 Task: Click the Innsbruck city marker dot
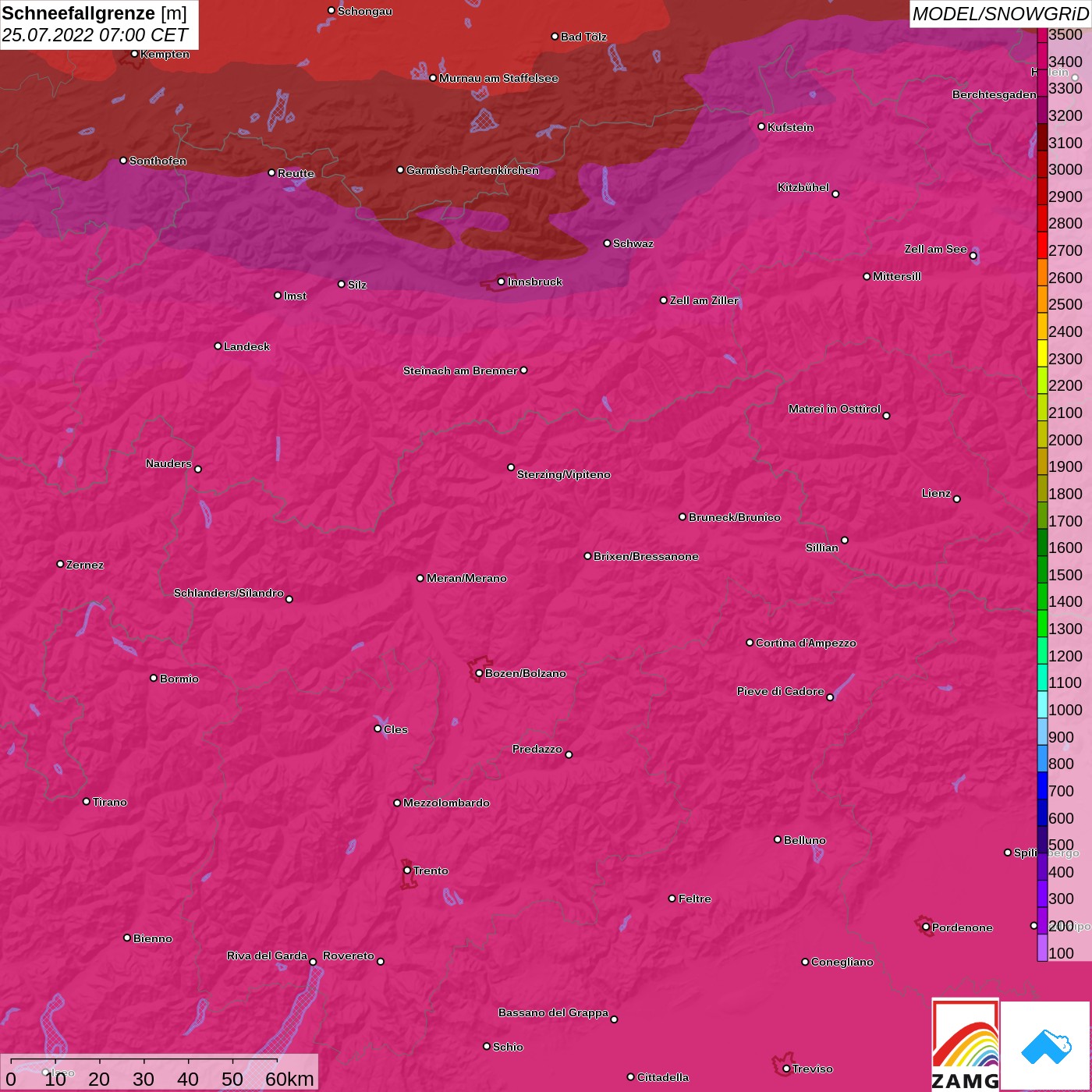[x=501, y=282]
